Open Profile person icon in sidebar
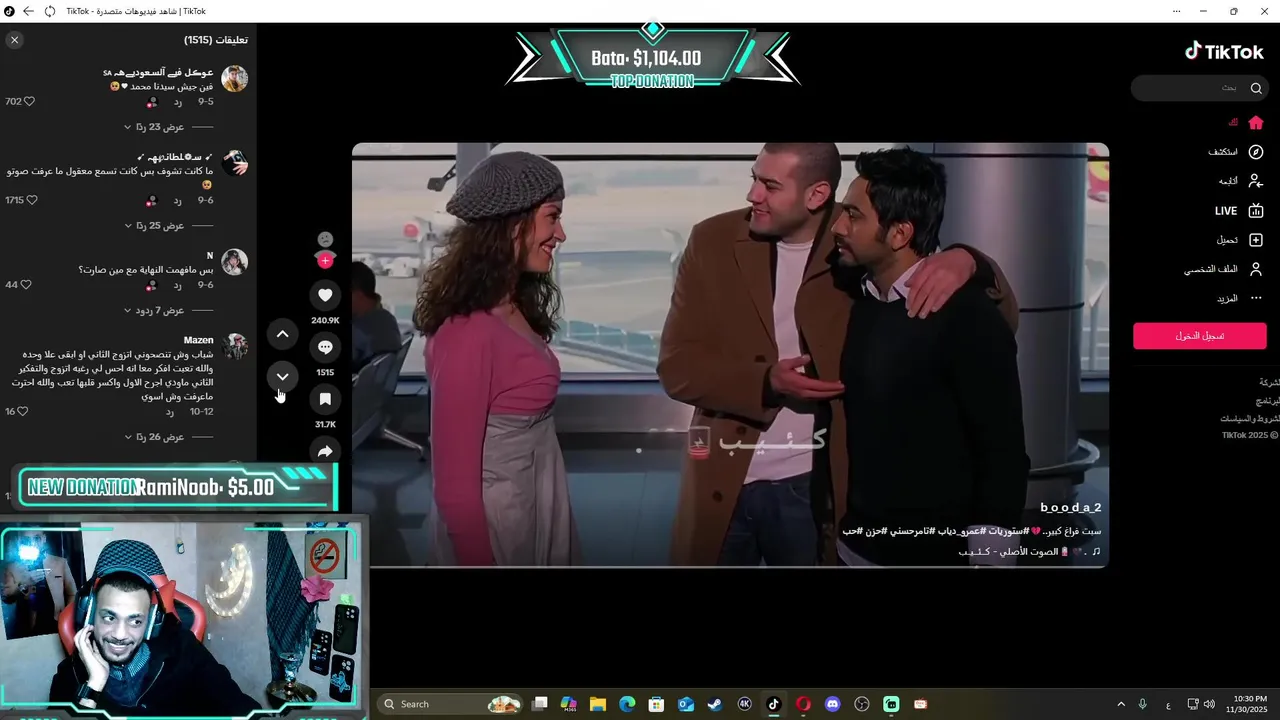This screenshot has height=720, width=1280. tap(1256, 269)
